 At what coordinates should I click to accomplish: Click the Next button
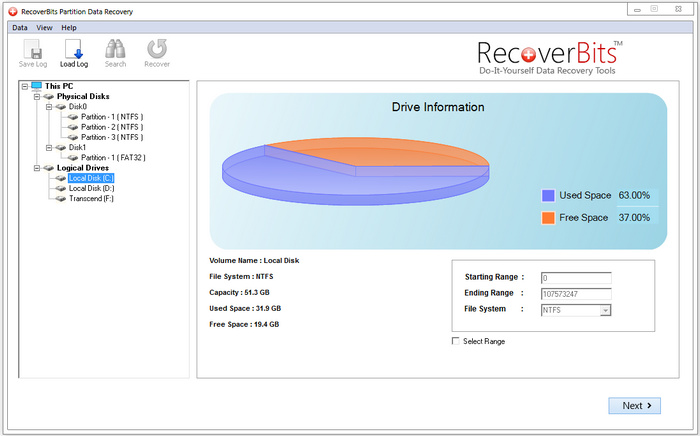coord(636,406)
